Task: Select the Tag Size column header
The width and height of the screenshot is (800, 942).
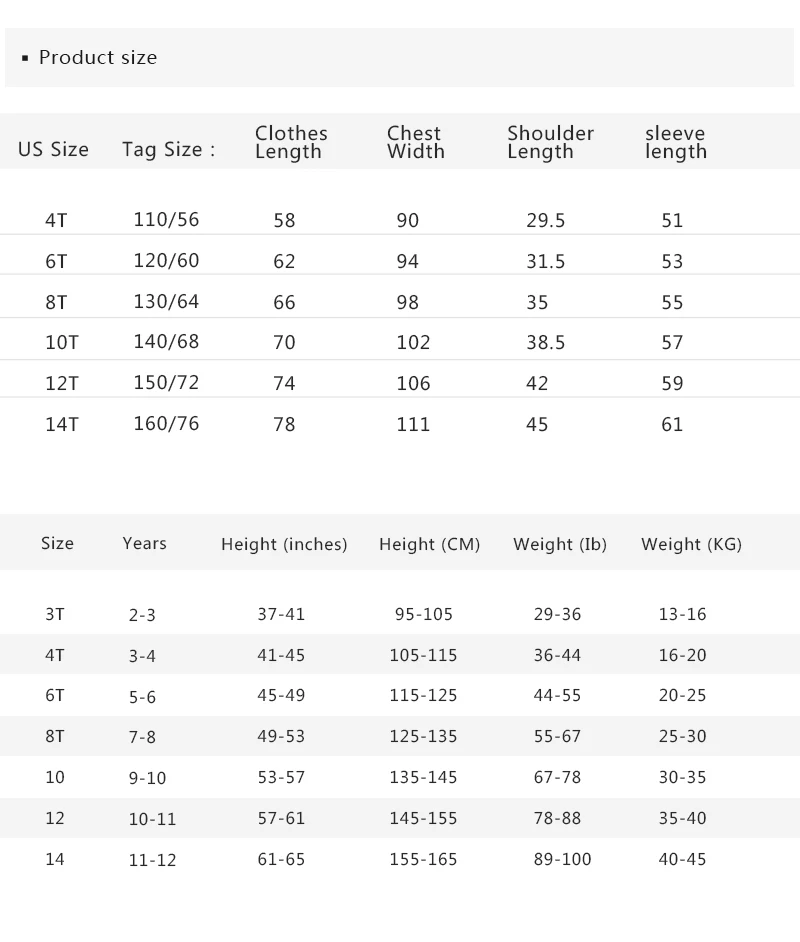Action: [x=168, y=150]
